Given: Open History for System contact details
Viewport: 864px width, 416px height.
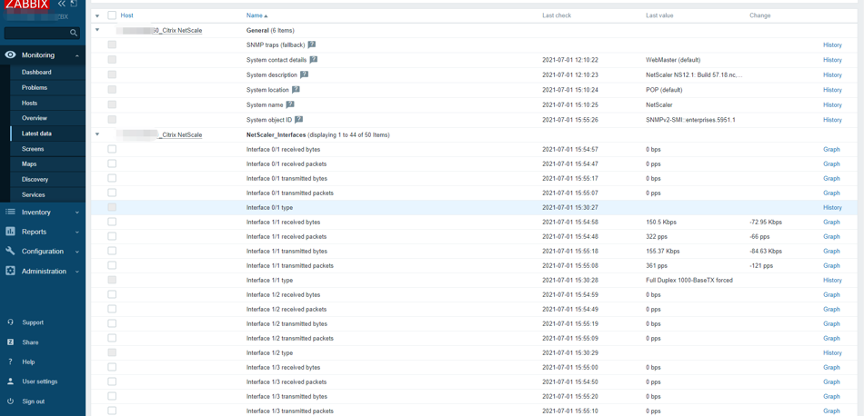Looking at the screenshot, I should [x=832, y=60].
